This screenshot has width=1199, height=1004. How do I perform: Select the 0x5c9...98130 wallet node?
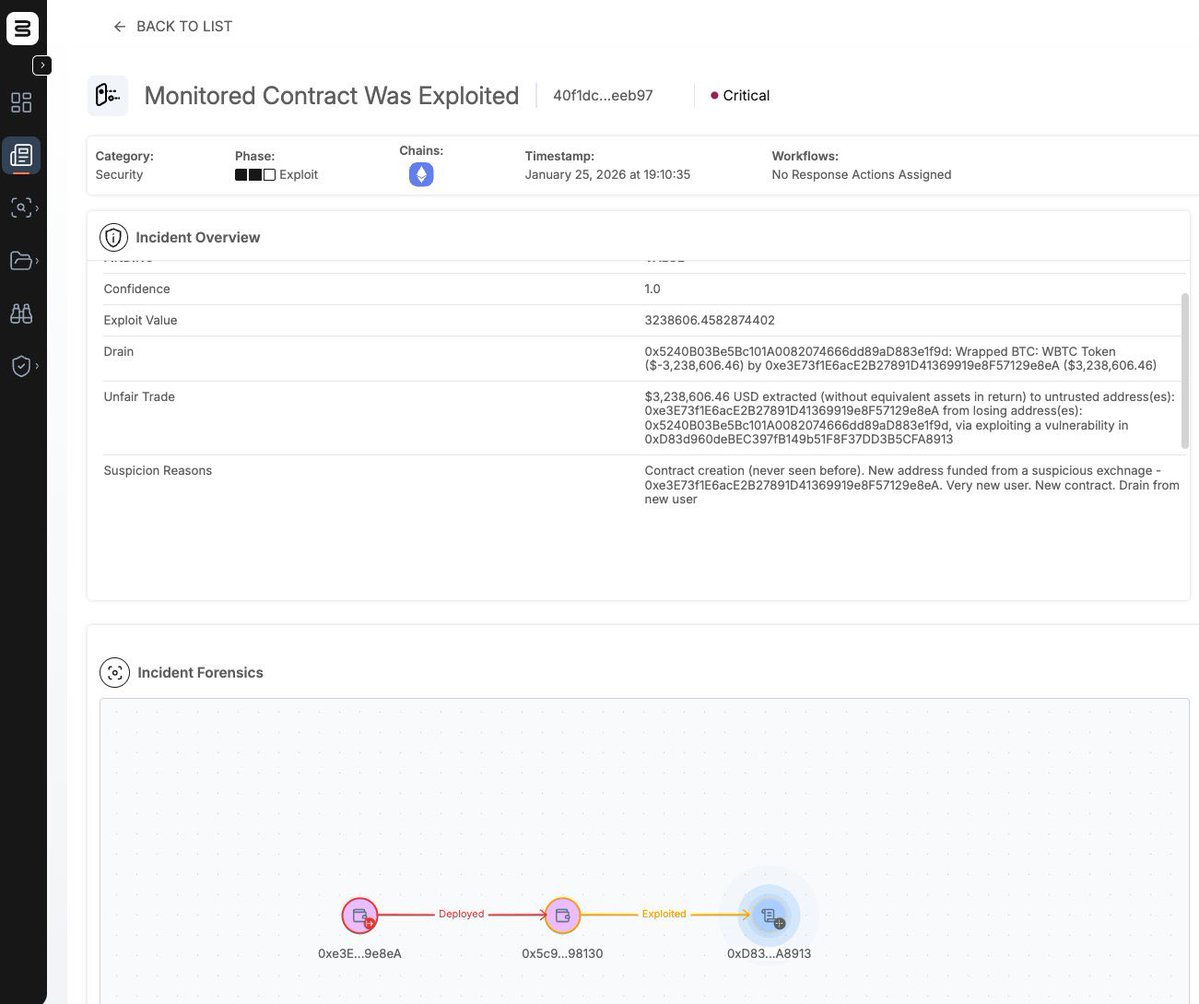563,915
